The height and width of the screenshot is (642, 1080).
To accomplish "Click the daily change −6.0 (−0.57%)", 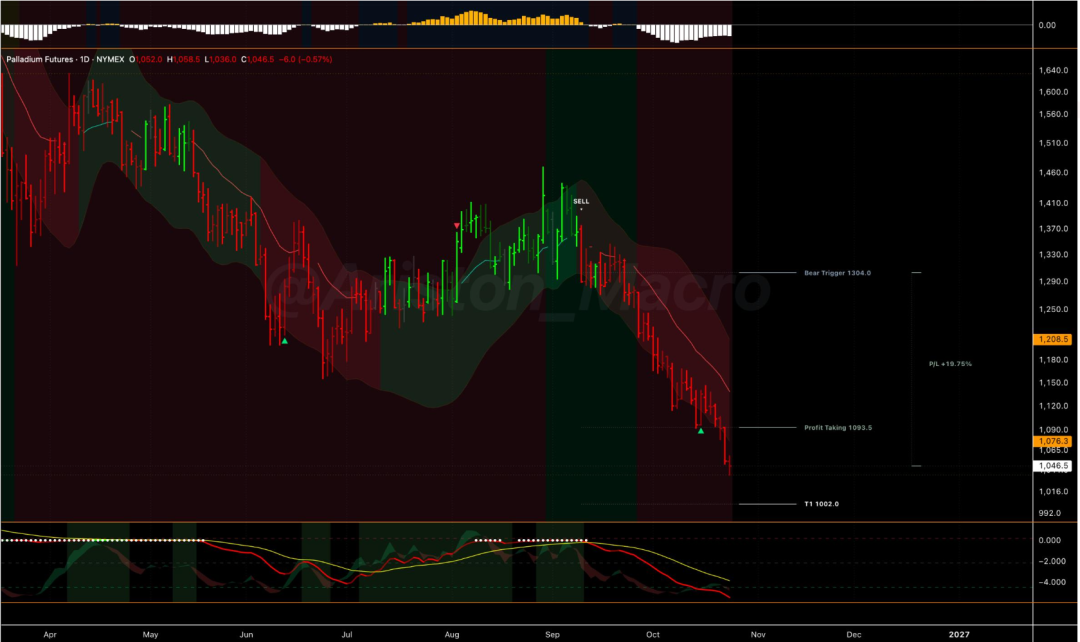I will [x=305, y=59].
